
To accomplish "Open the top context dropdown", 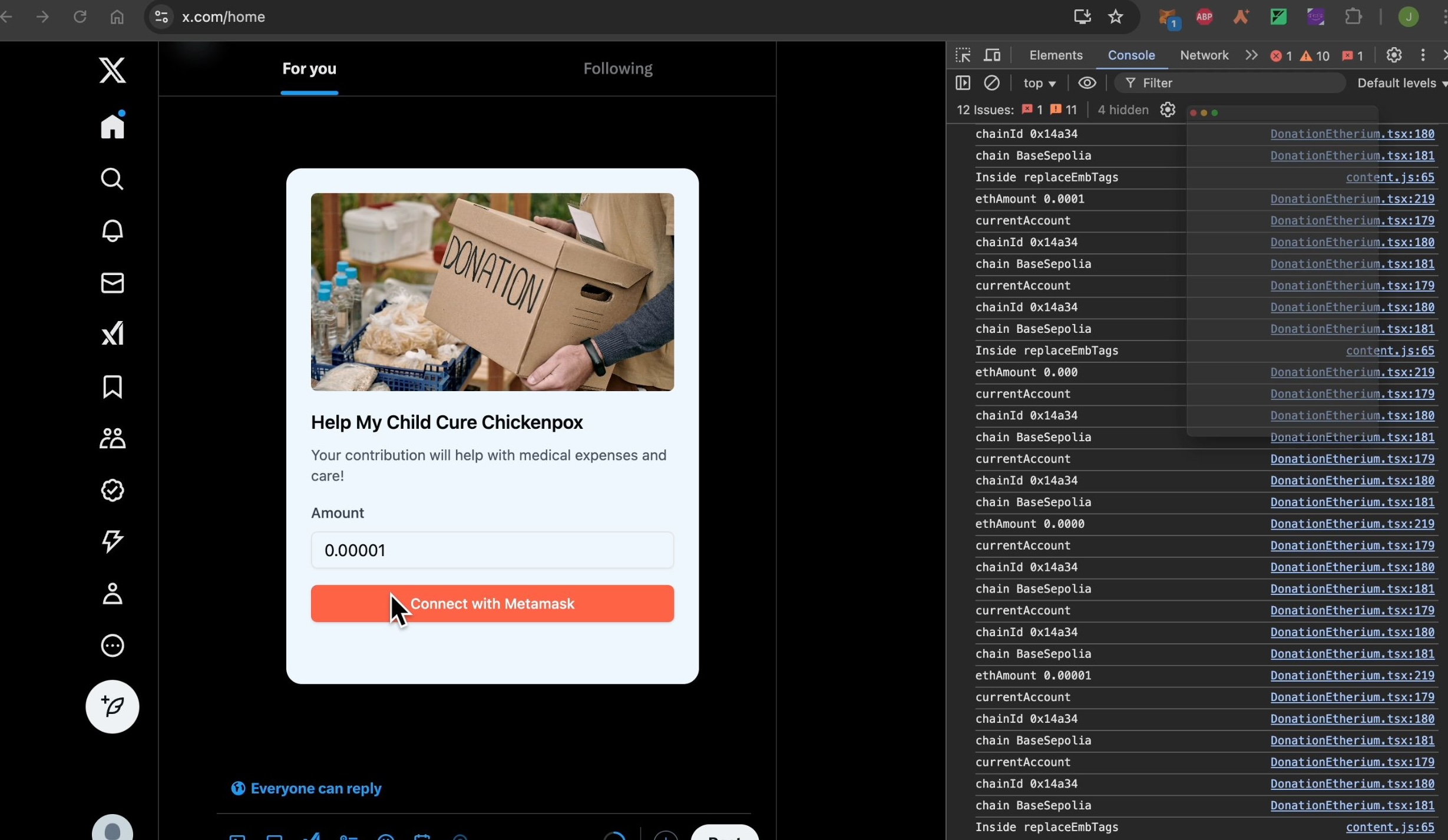I will pos(1039,83).
